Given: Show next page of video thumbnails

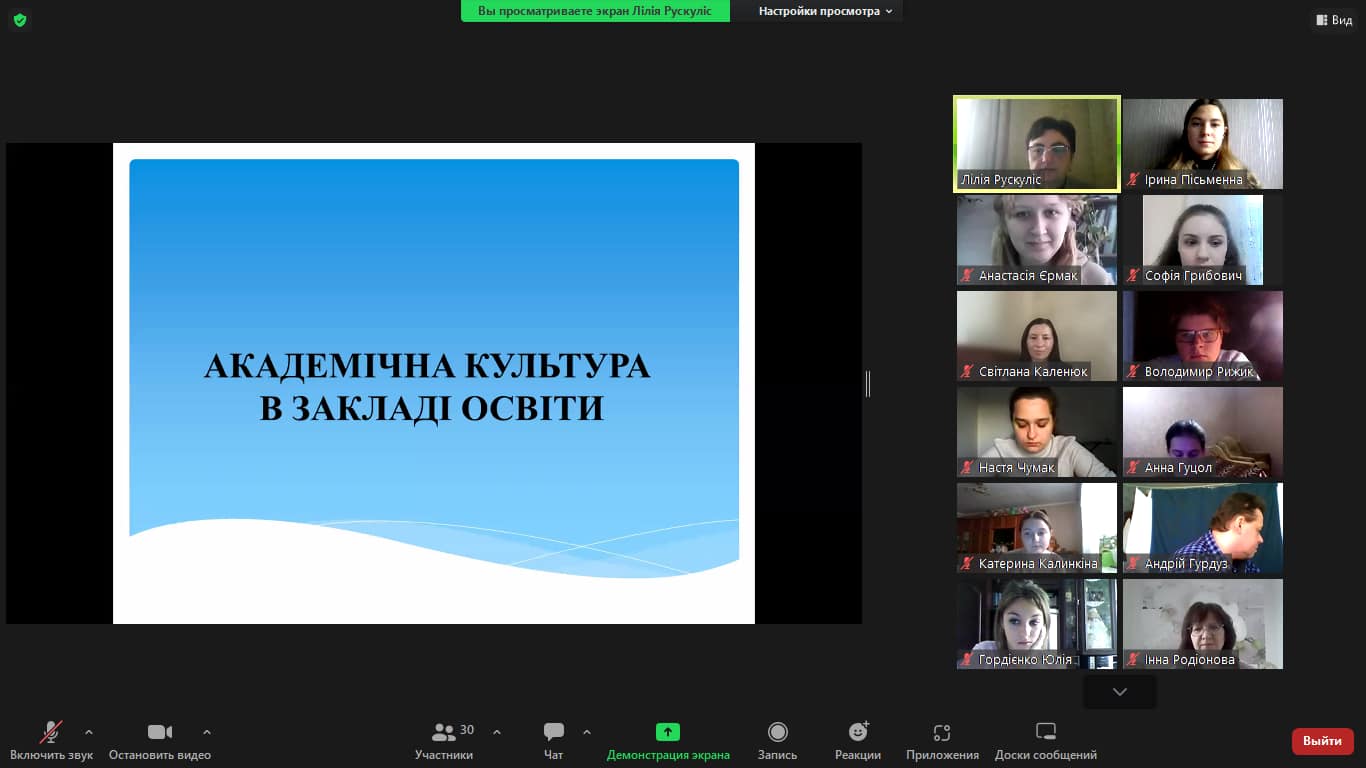Looking at the screenshot, I should (x=1120, y=691).
